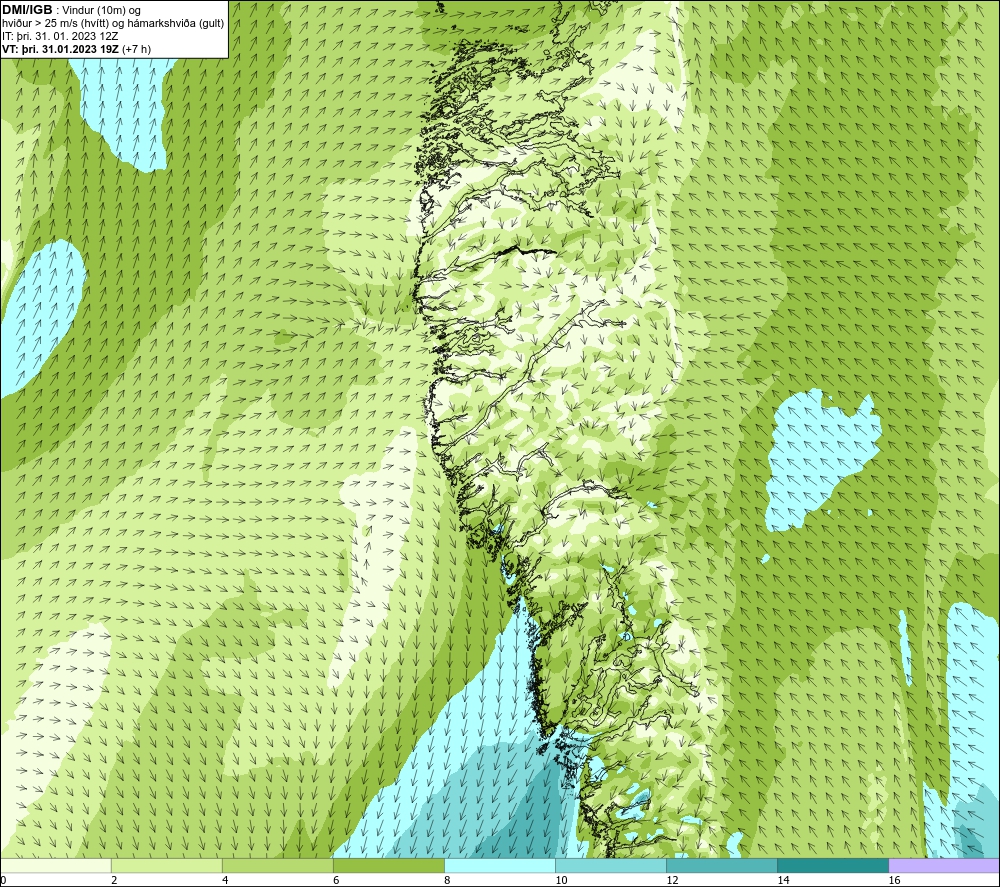This screenshot has height=887, width=1000.
Task: Click the scale label 4
Action: coord(225,881)
